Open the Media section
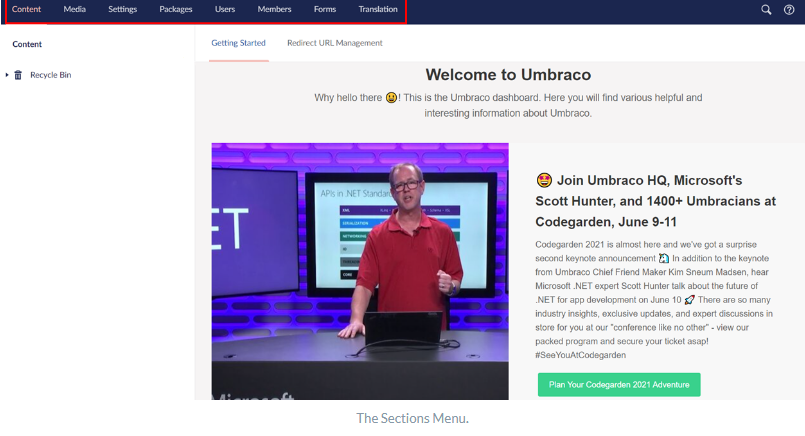The width and height of the screenshot is (805, 436). (74, 9)
